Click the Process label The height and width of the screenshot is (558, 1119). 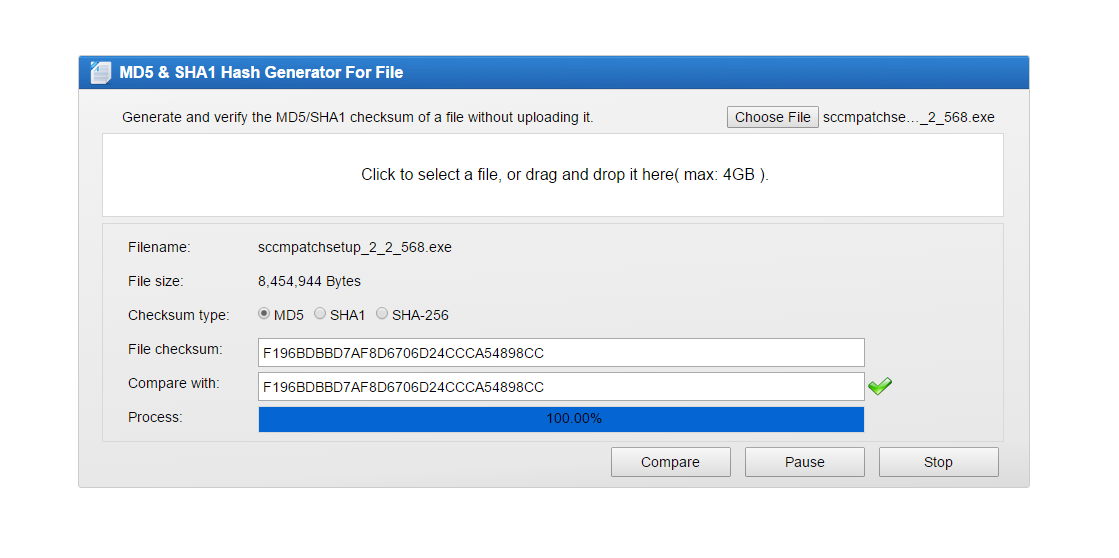click(155, 417)
